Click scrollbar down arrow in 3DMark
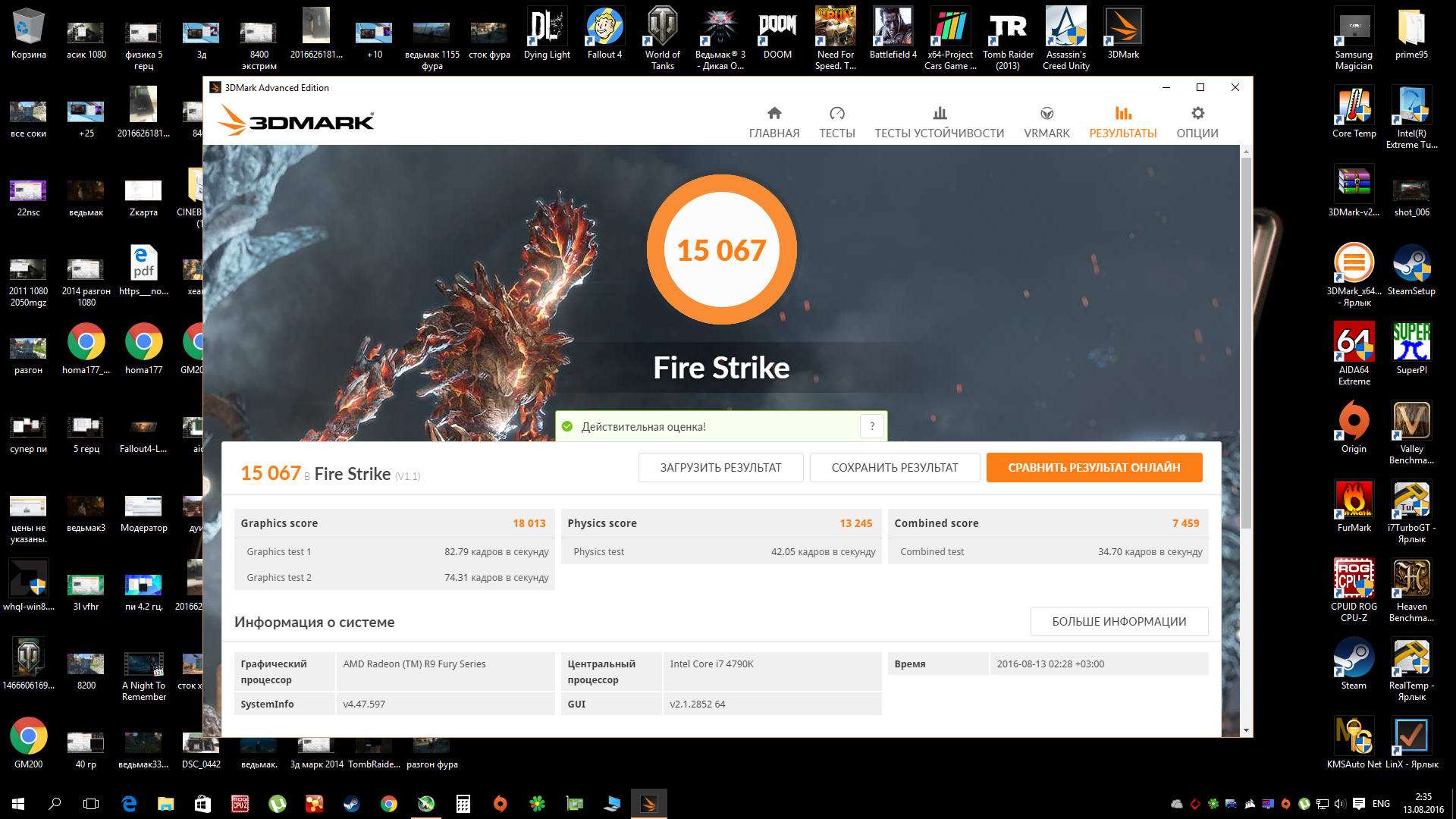Viewport: 1456px width, 819px height. coord(1246,730)
